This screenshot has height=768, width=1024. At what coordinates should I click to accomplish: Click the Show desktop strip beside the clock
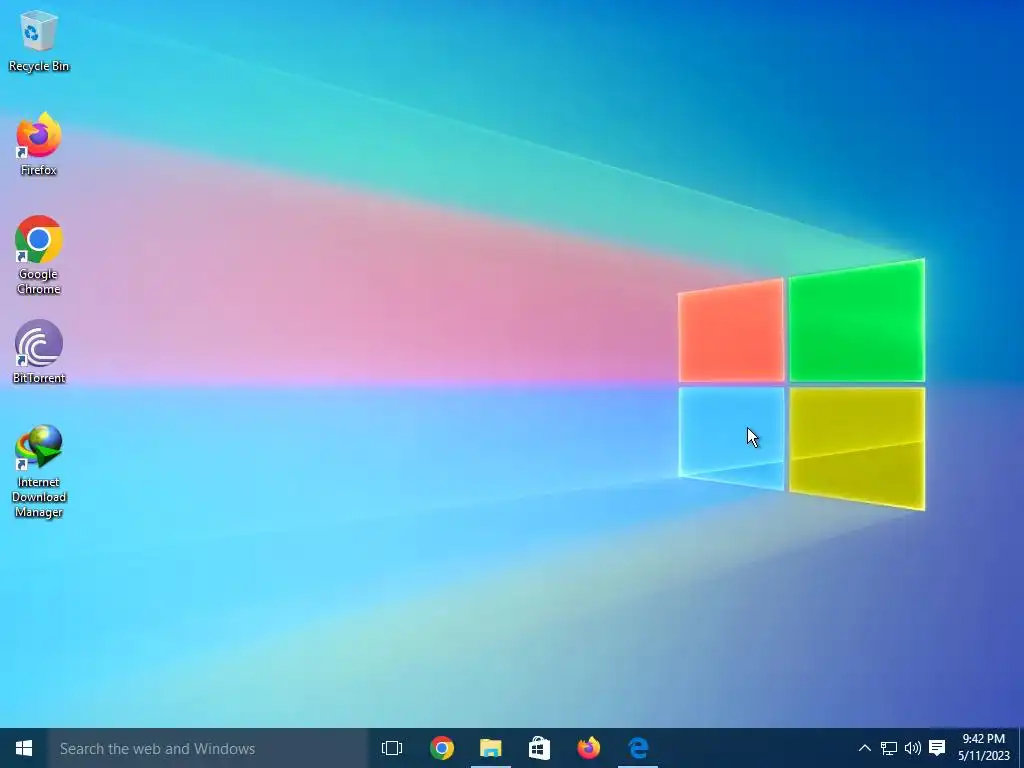(1021, 748)
